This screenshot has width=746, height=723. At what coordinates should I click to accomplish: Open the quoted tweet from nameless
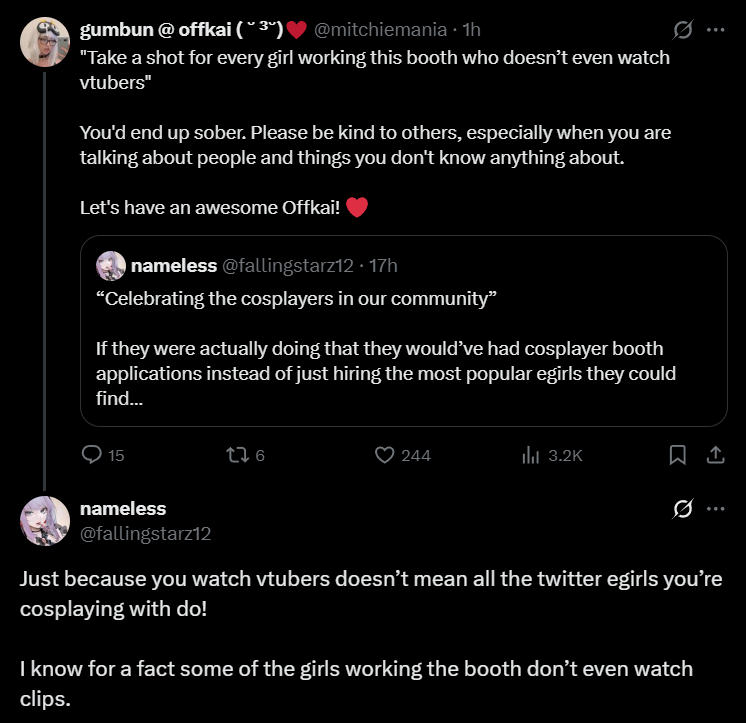(403, 340)
